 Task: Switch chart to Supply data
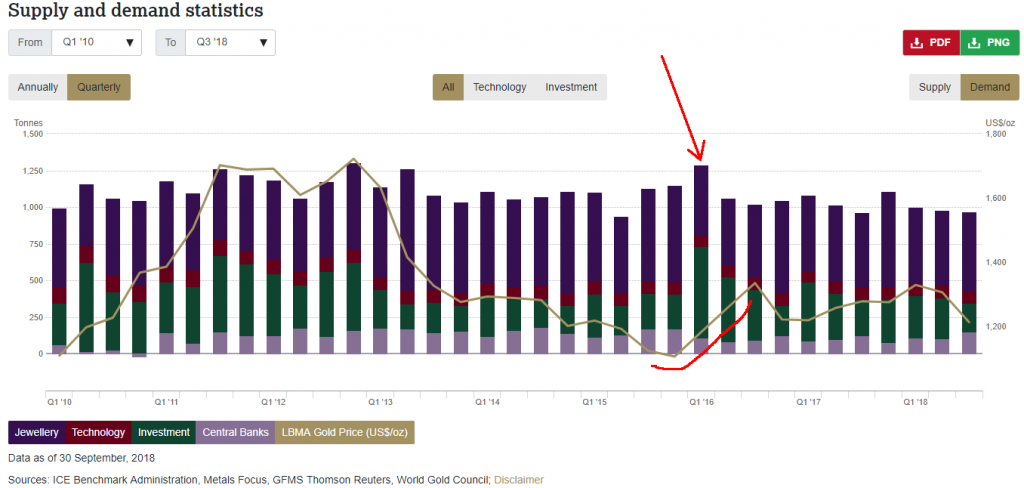[935, 87]
